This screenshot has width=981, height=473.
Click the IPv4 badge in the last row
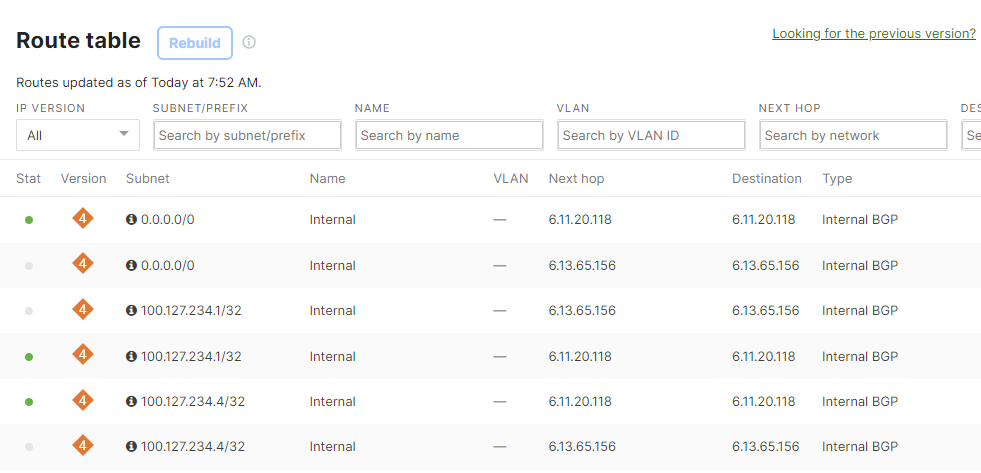[x=83, y=445]
